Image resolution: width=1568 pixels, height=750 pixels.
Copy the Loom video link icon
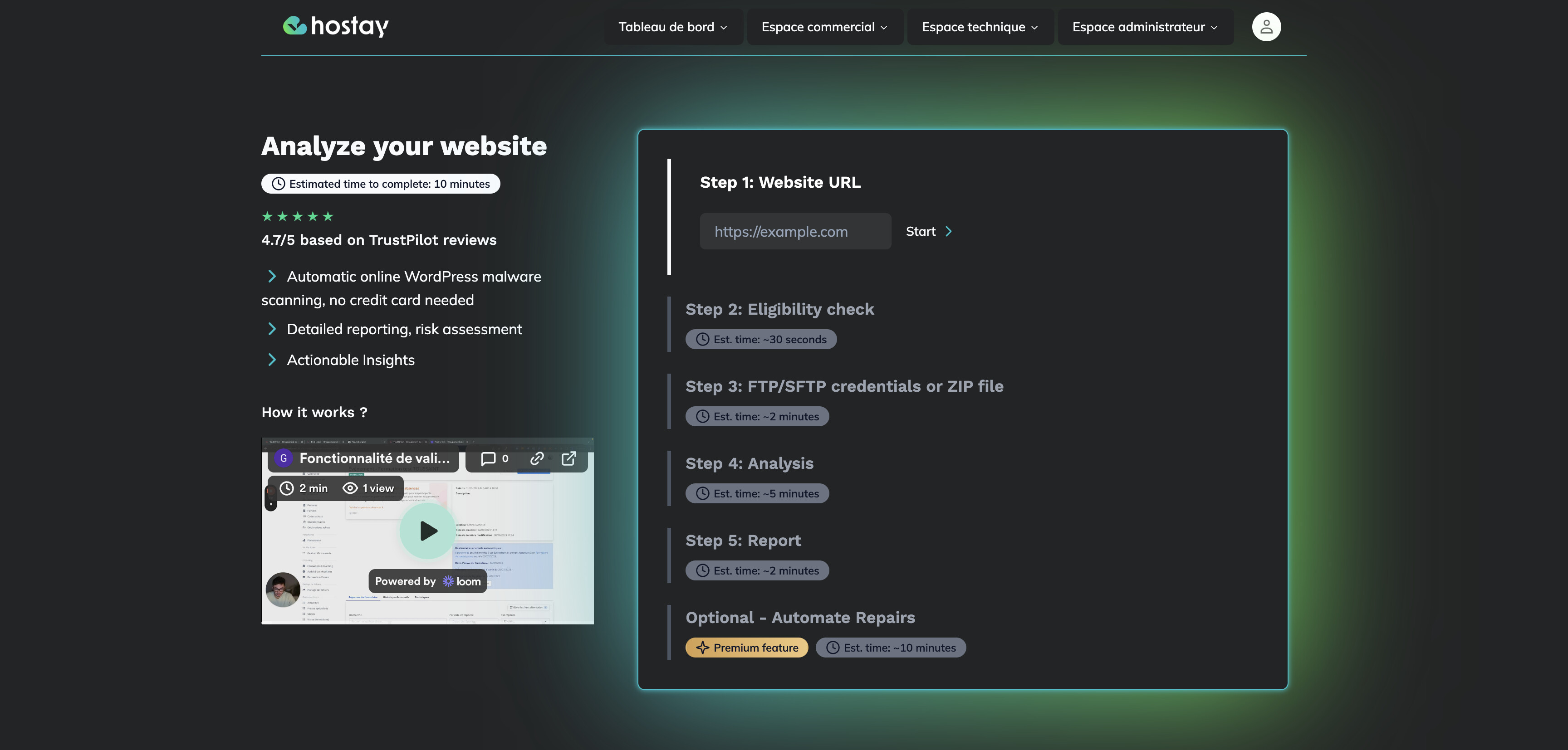tap(537, 458)
